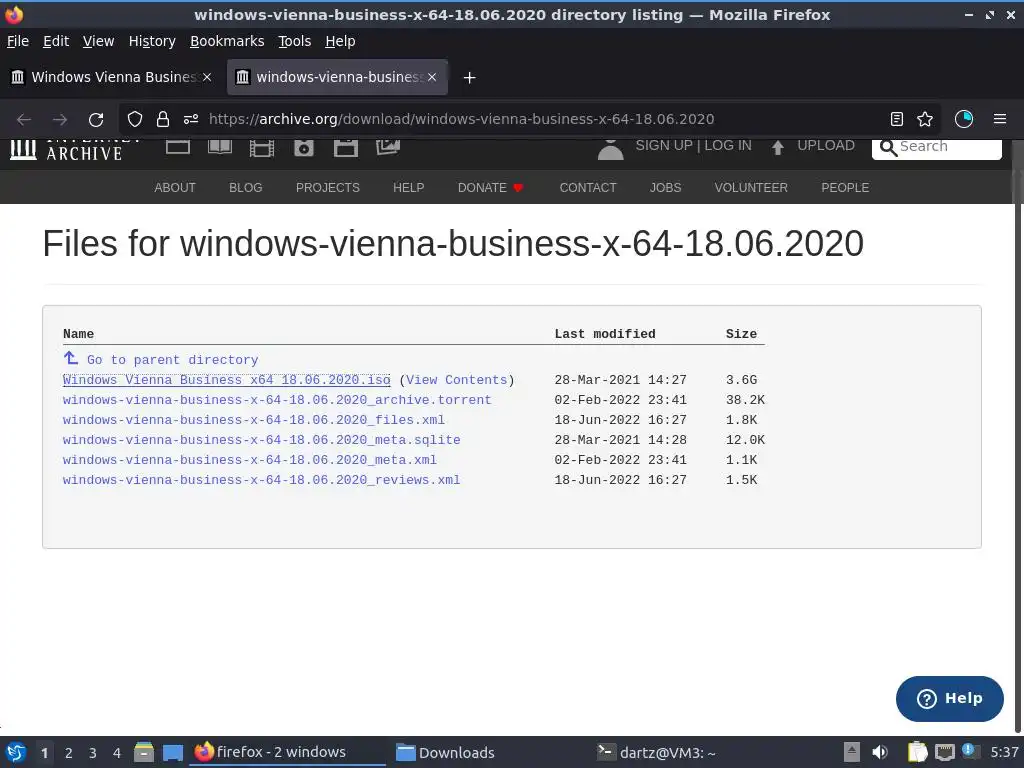Open the VOLUNTEER nav link

[x=751, y=187]
